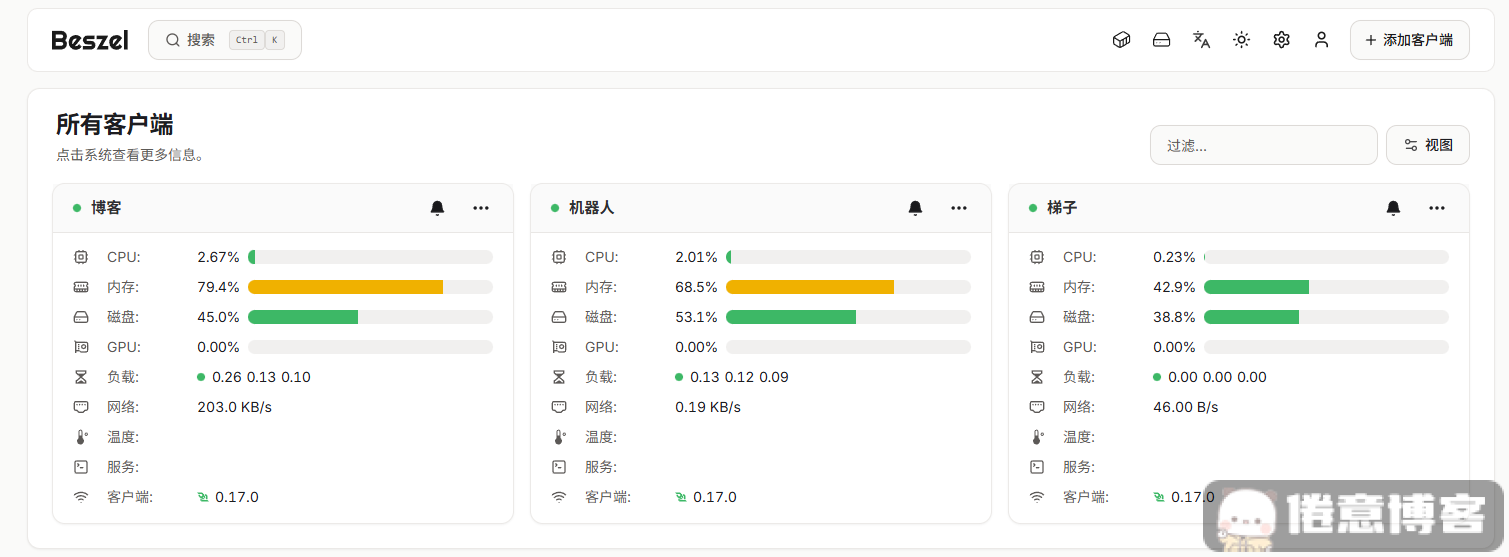
Task: Click the alert bell on 机器人 card
Action: [915, 208]
